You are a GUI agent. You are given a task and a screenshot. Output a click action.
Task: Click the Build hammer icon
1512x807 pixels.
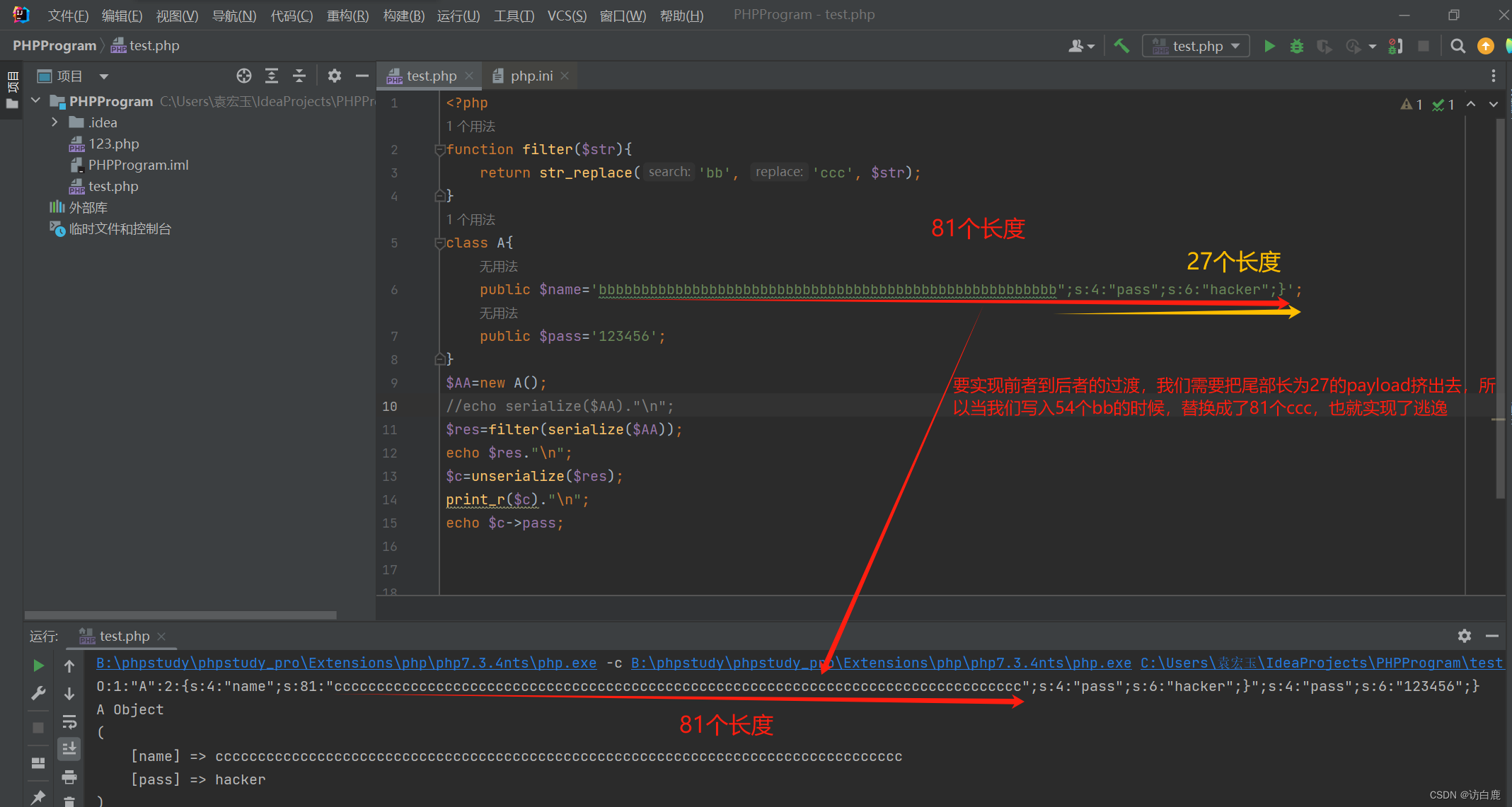1121,47
